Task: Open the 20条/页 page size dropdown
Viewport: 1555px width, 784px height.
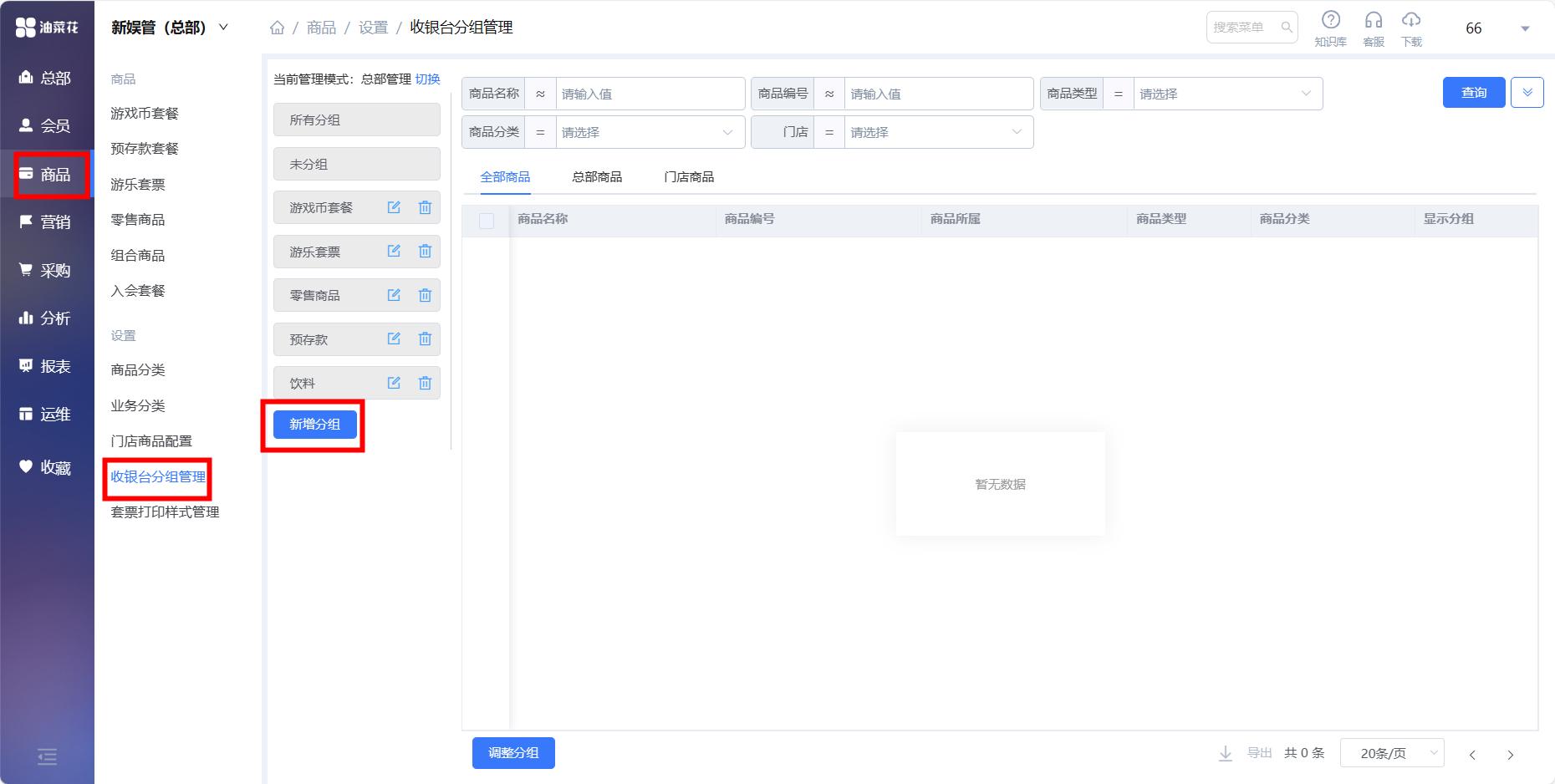Action: coord(1392,753)
